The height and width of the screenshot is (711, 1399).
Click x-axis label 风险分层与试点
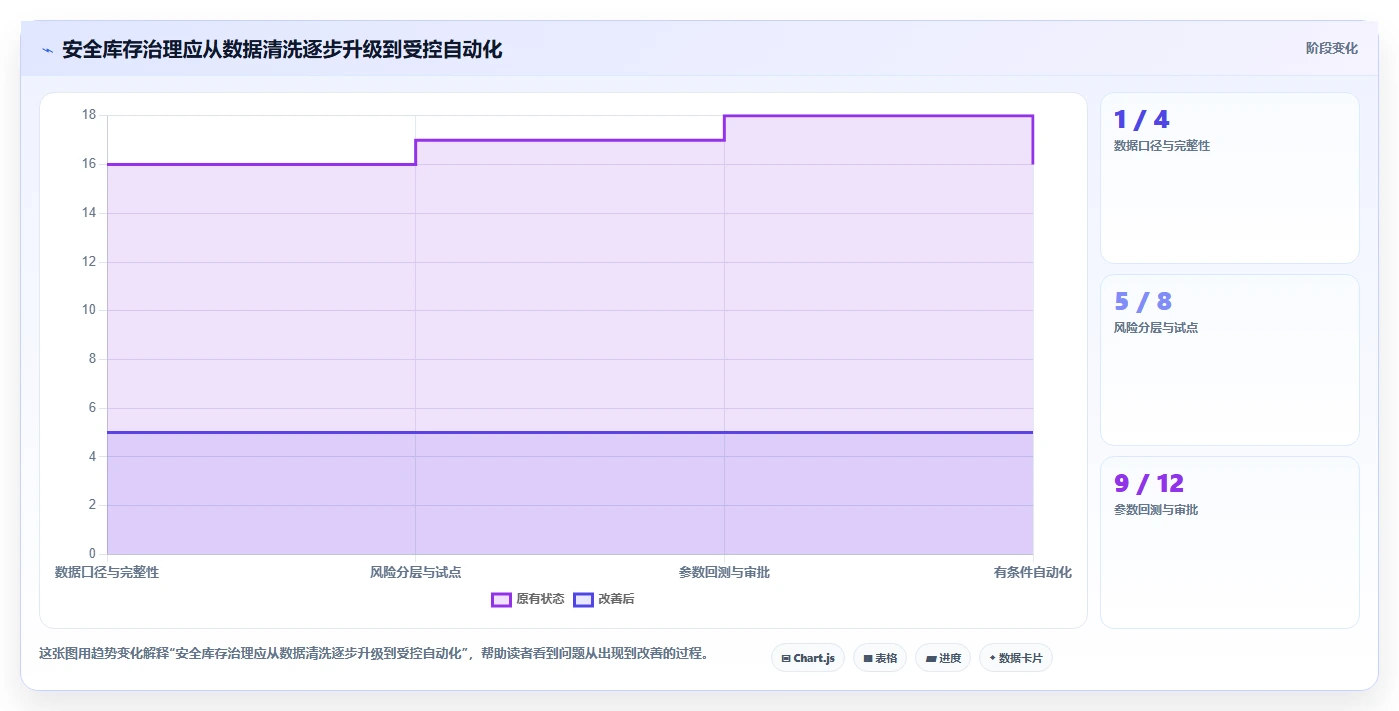click(415, 573)
